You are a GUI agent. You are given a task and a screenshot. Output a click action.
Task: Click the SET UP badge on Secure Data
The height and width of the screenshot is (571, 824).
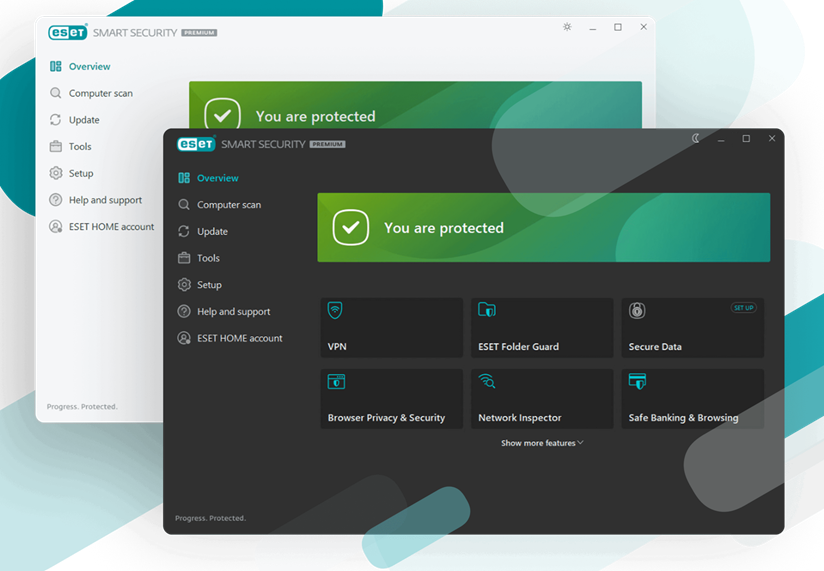[x=744, y=307]
